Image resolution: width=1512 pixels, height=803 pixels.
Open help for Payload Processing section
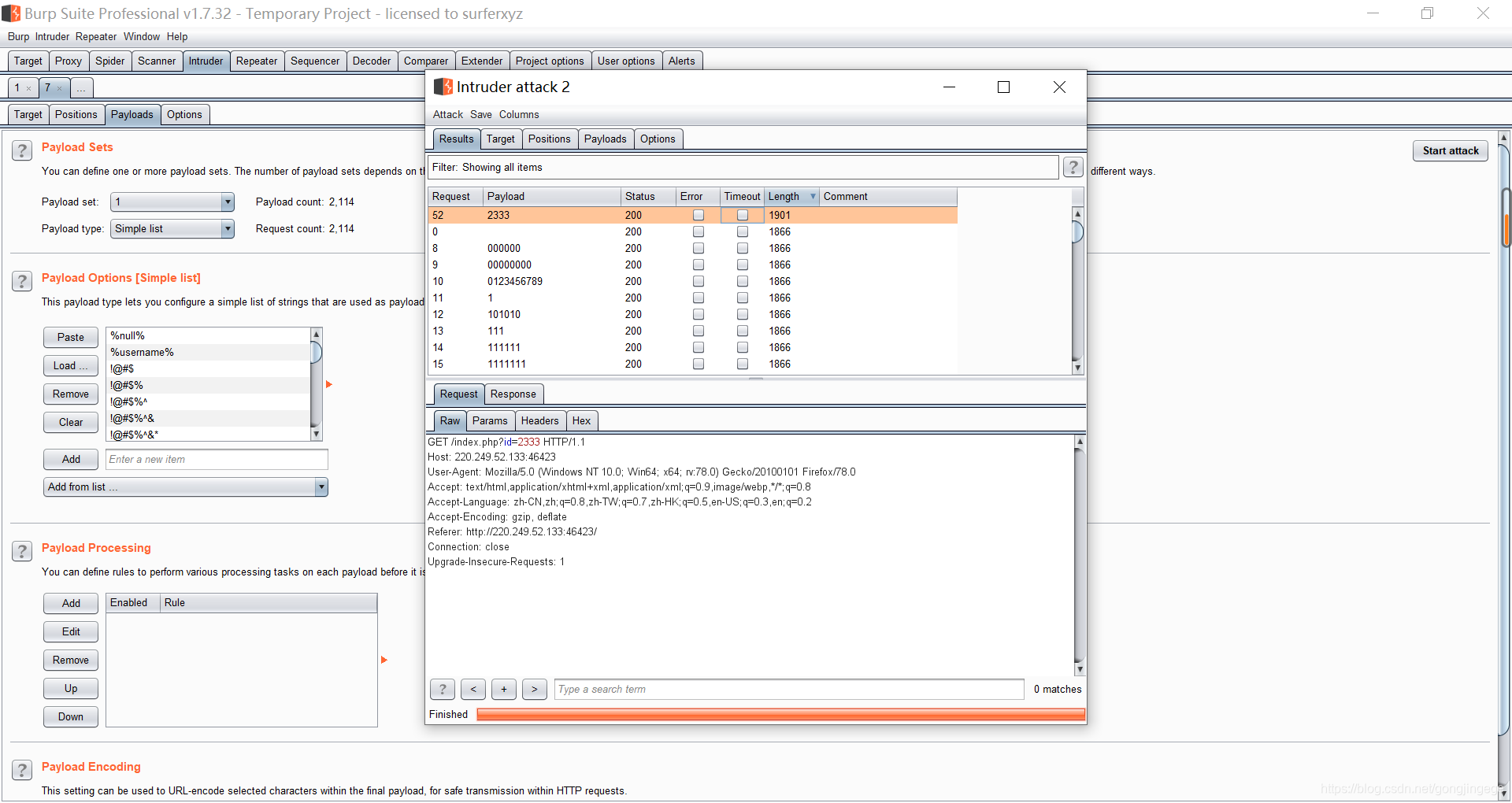(22, 551)
